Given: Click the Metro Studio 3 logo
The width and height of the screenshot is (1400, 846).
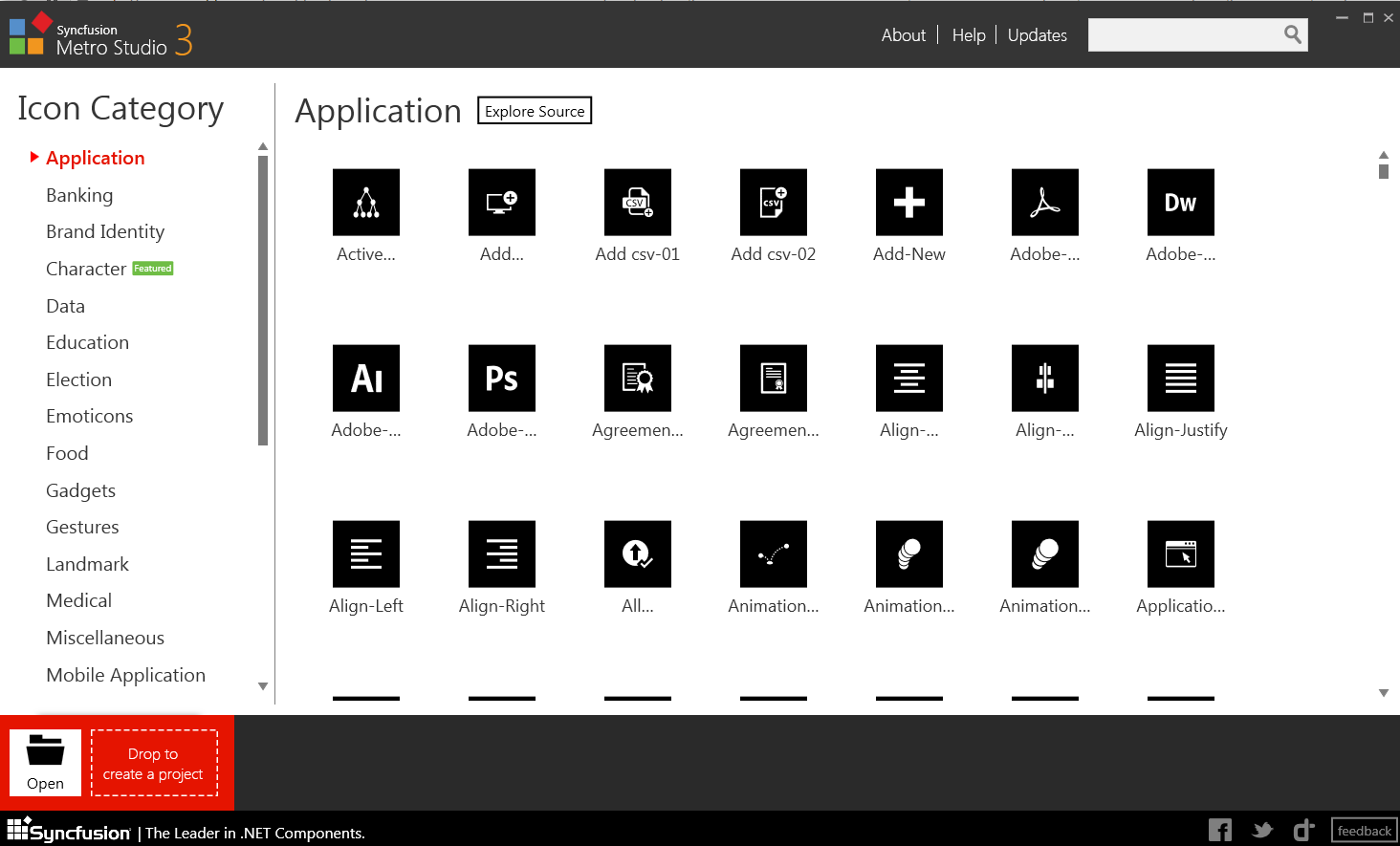Looking at the screenshot, I should 100,34.
